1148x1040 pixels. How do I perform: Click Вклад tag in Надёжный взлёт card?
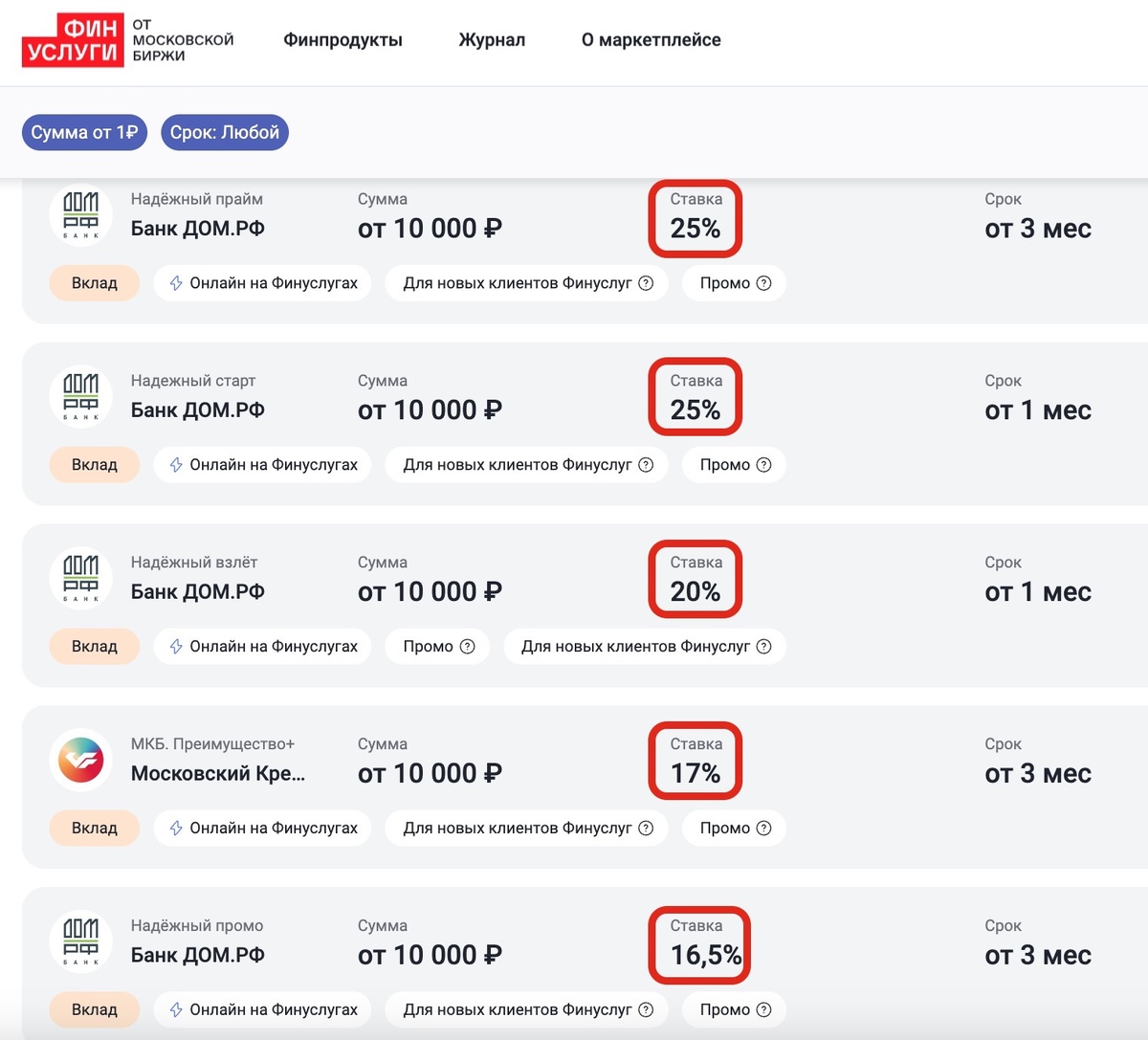[95, 647]
